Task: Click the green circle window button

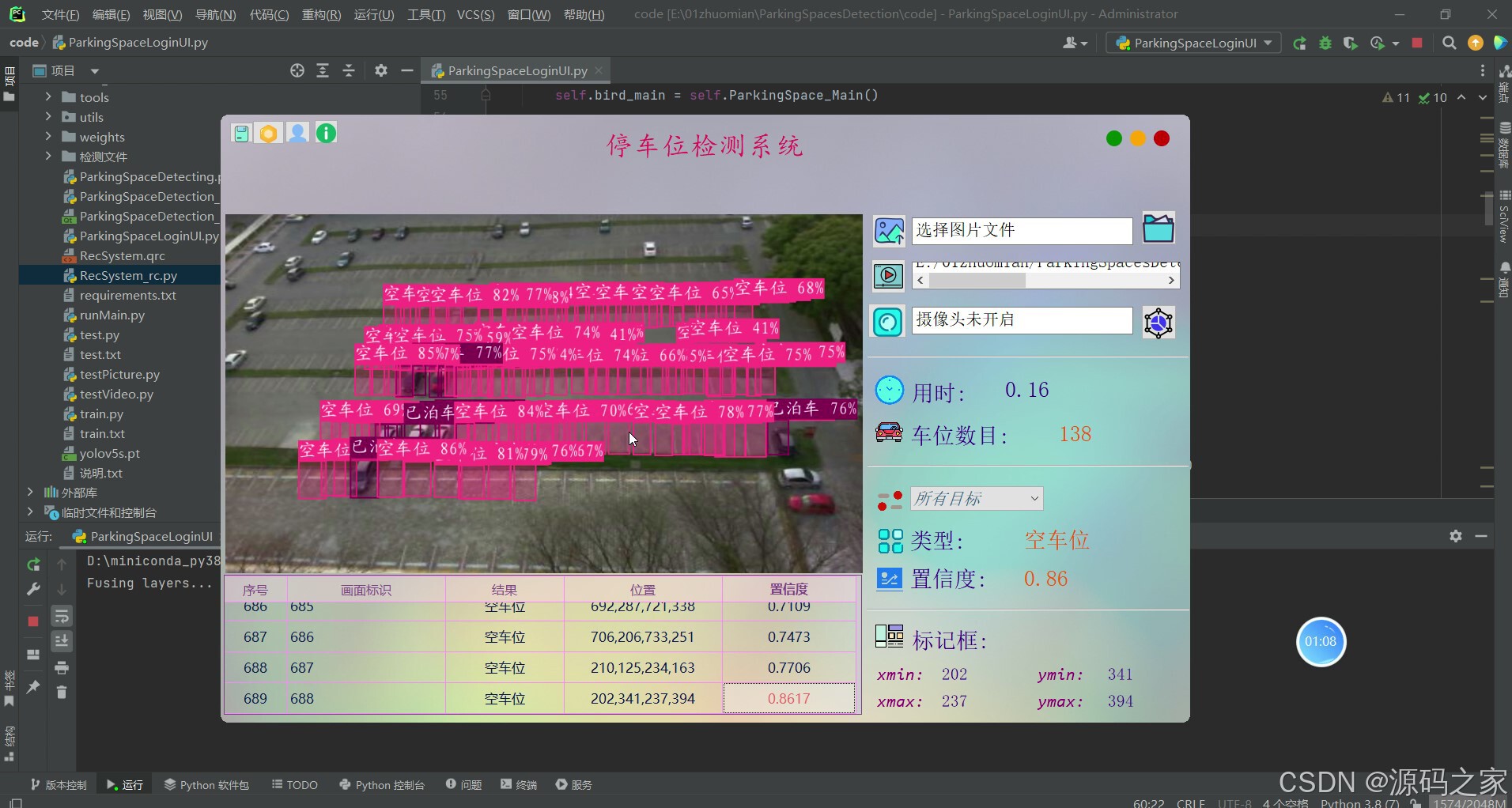Action: tap(1114, 139)
